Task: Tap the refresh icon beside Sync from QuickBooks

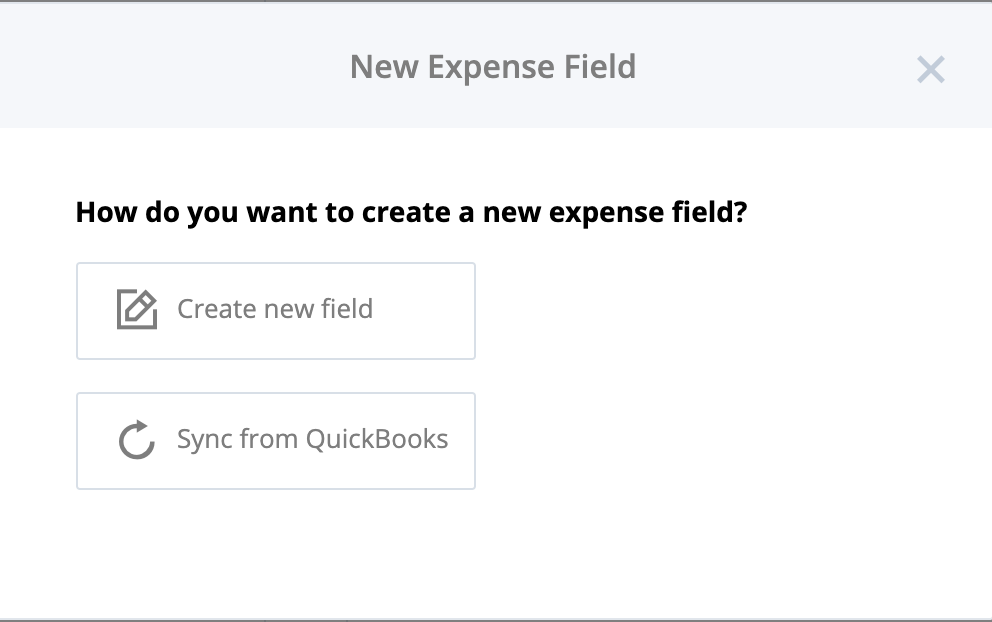Action: pyautogui.click(x=137, y=439)
